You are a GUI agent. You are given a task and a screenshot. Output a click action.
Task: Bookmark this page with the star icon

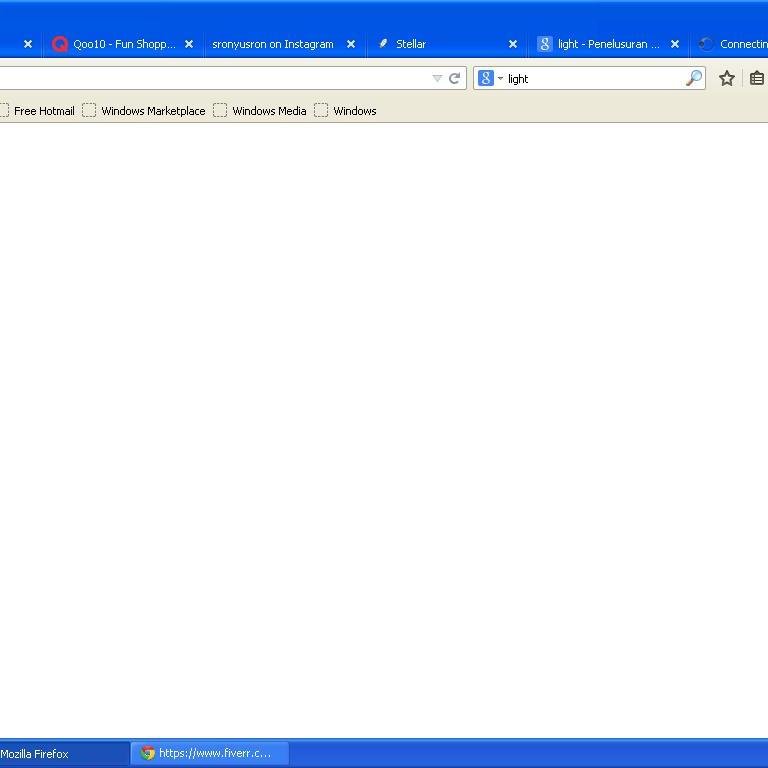pyautogui.click(x=727, y=78)
